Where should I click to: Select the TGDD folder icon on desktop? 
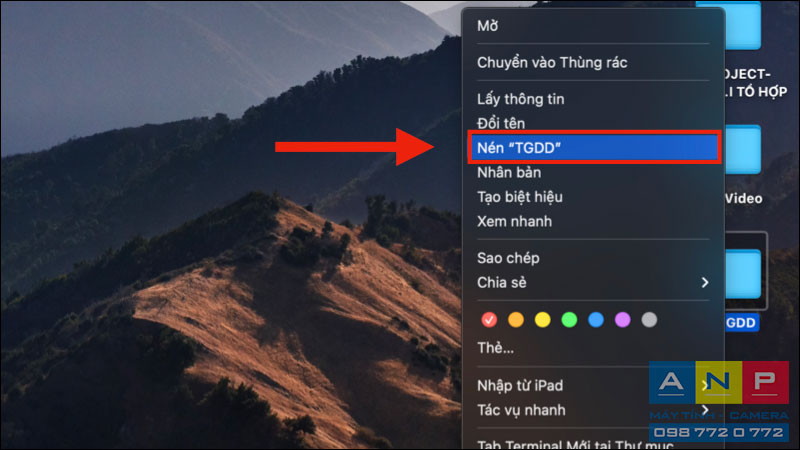click(x=743, y=274)
